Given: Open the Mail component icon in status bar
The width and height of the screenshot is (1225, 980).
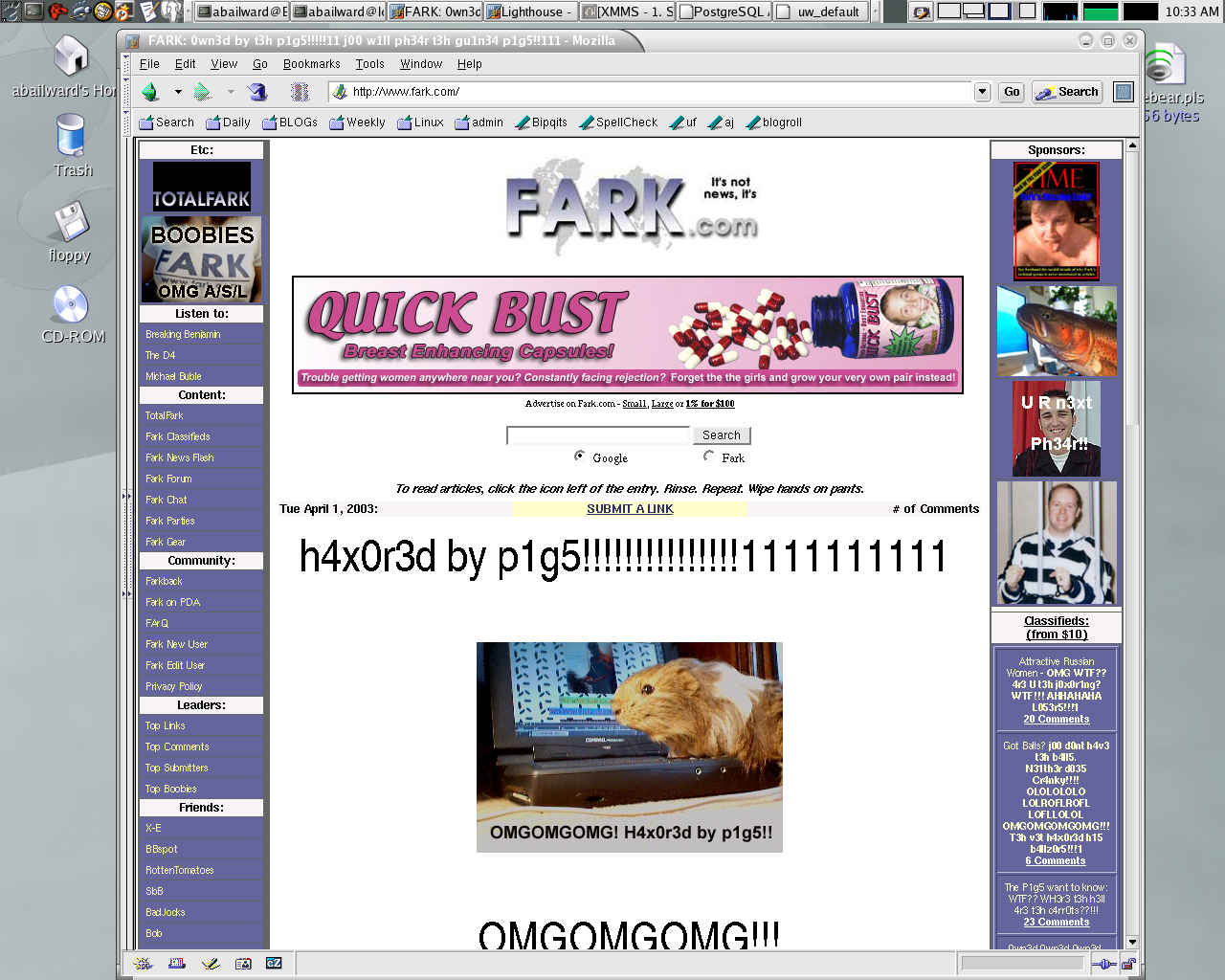Looking at the screenshot, I should (177, 964).
